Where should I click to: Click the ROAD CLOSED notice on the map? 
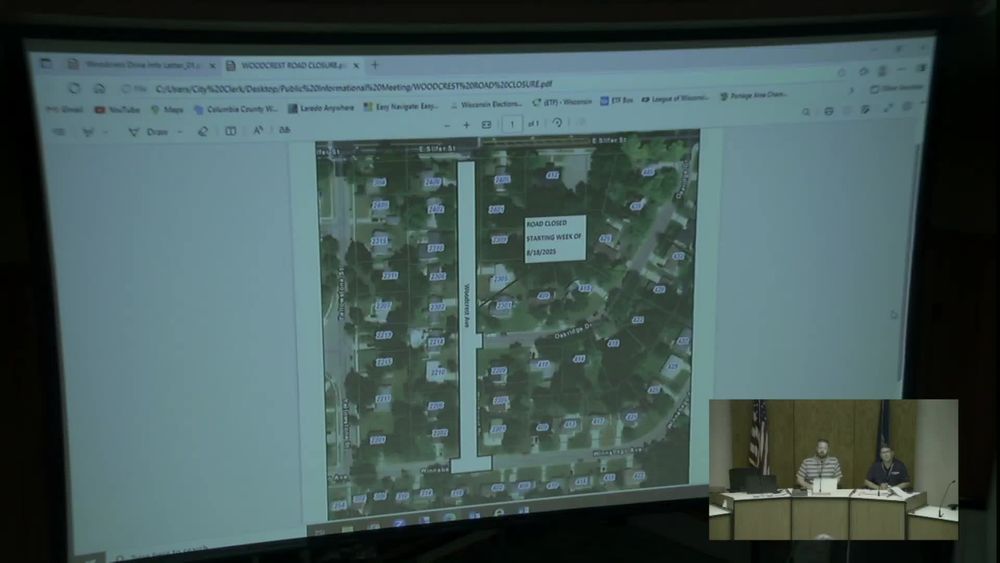(554, 238)
